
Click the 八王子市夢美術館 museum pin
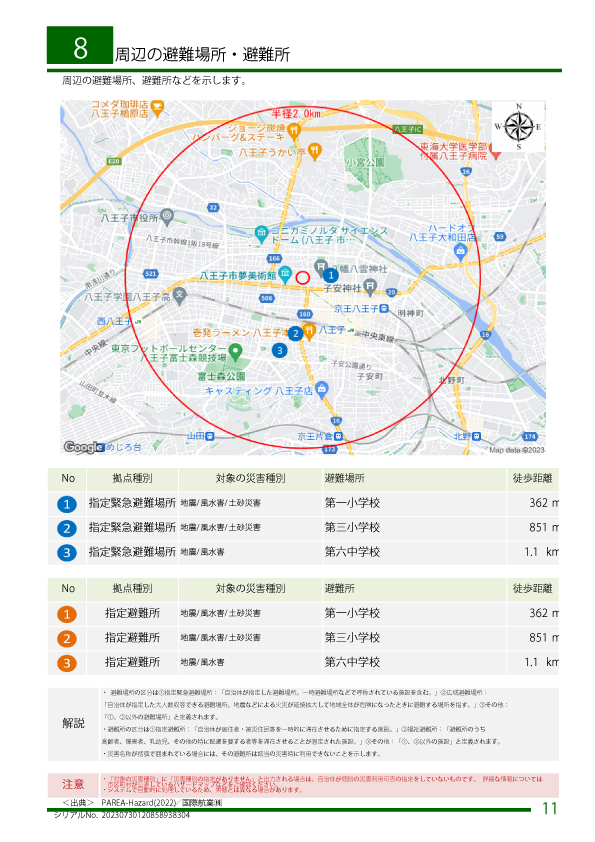point(285,274)
